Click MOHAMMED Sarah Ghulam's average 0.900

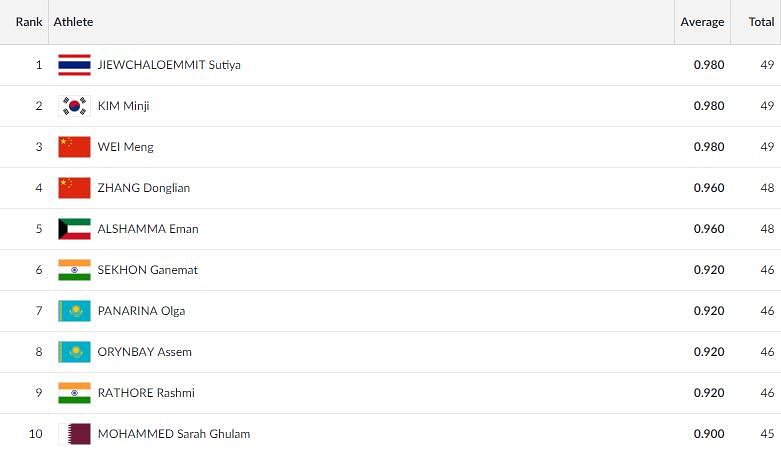709,434
